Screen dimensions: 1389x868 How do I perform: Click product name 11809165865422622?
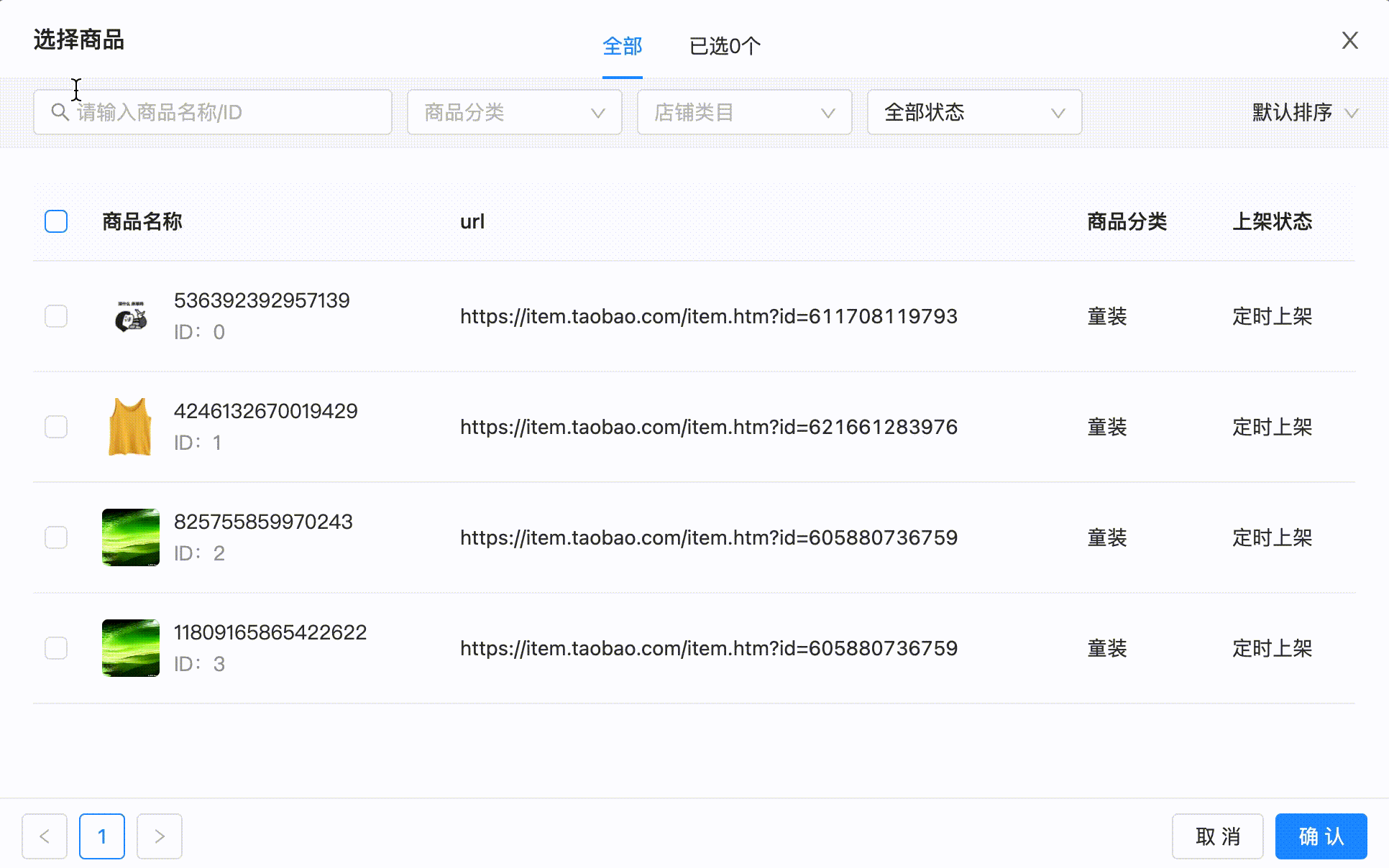tap(270, 632)
